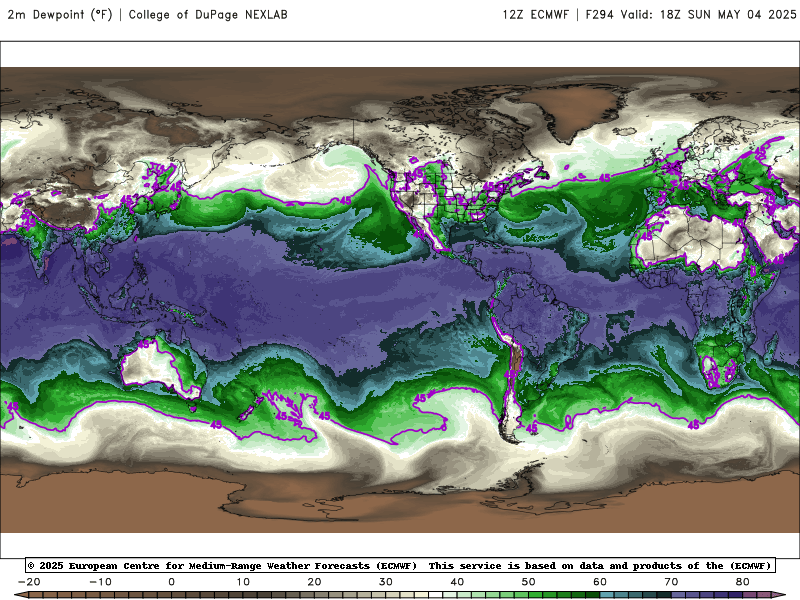Click the 0 legend value
The image size is (800, 600).
point(171,582)
